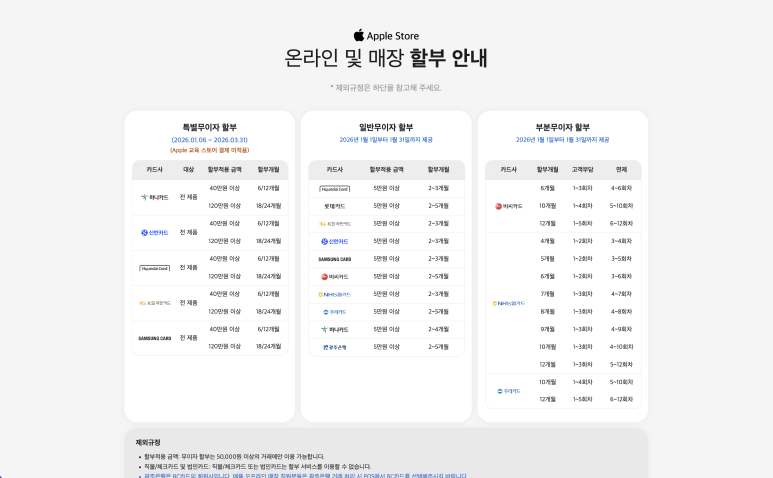Click the 하나카드 logo in 일반무이자 할부 table
Screen dimensions: 773x478
335,330
